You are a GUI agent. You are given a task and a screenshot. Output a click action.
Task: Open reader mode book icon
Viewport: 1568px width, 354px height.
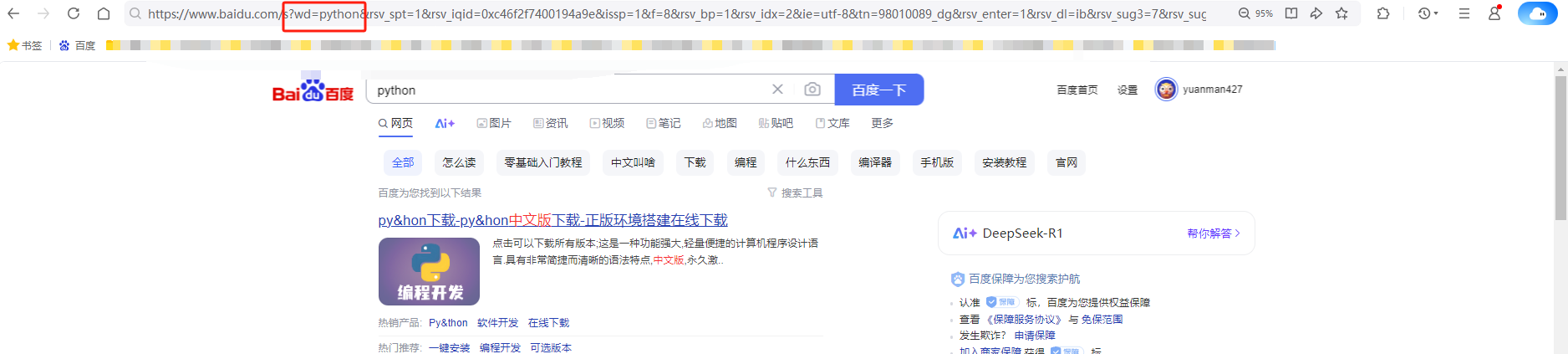tap(1291, 13)
